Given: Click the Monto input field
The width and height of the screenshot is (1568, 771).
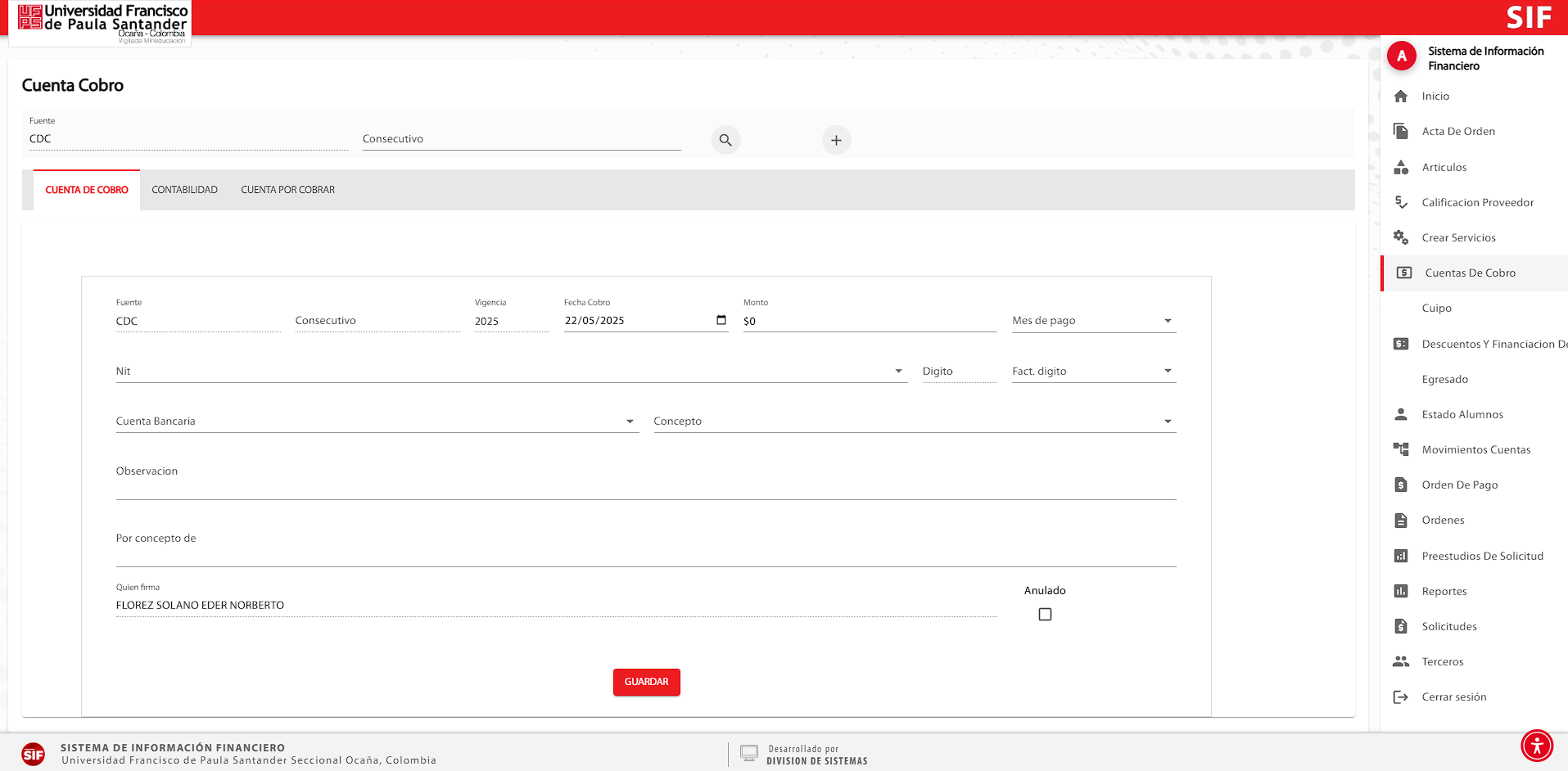Looking at the screenshot, I should (870, 321).
